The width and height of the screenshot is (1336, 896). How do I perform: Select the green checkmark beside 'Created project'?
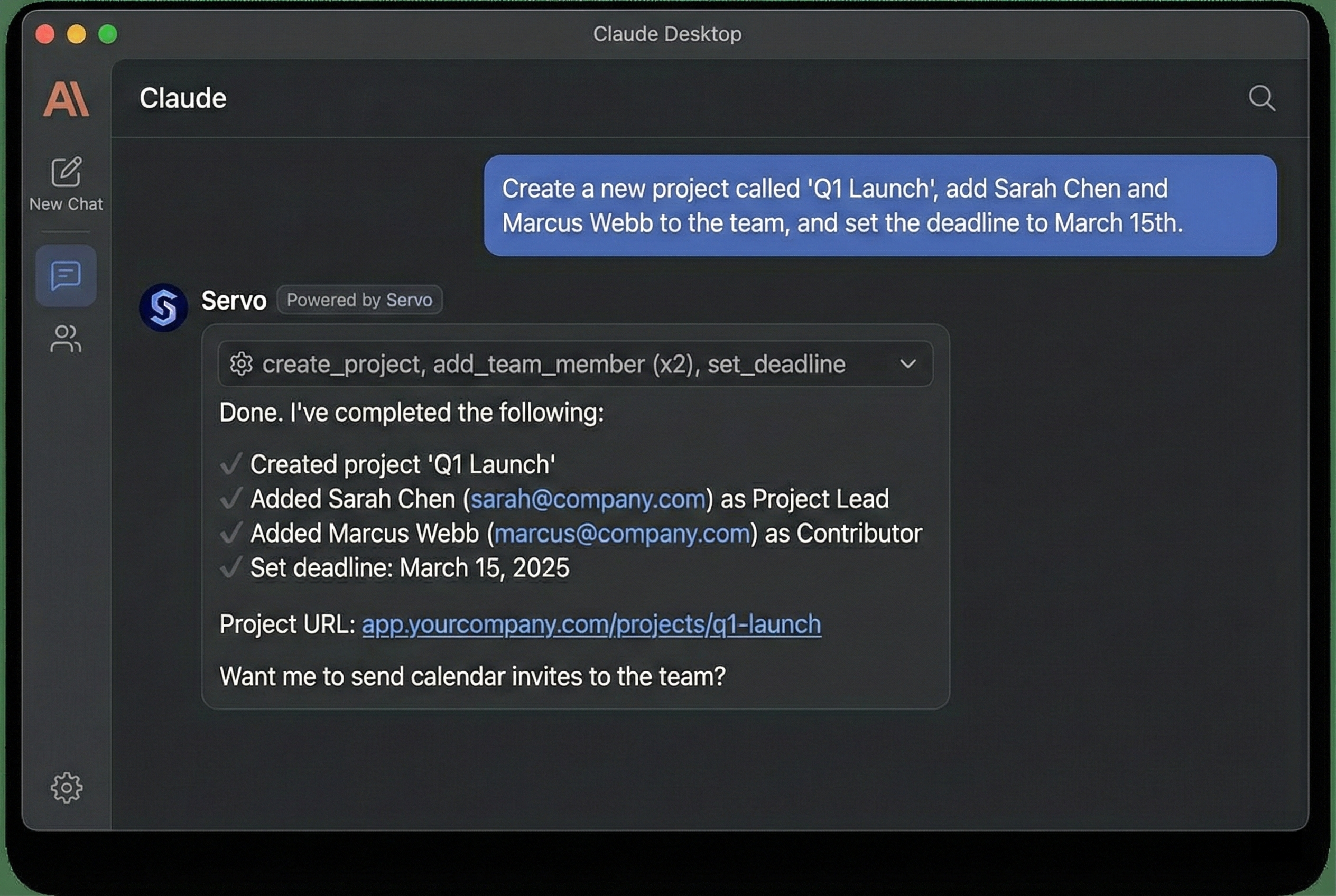click(231, 464)
